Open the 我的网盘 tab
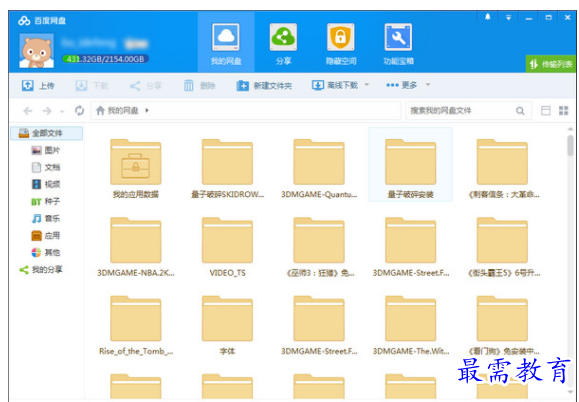This screenshot has width=579, height=402. [226, 42]
